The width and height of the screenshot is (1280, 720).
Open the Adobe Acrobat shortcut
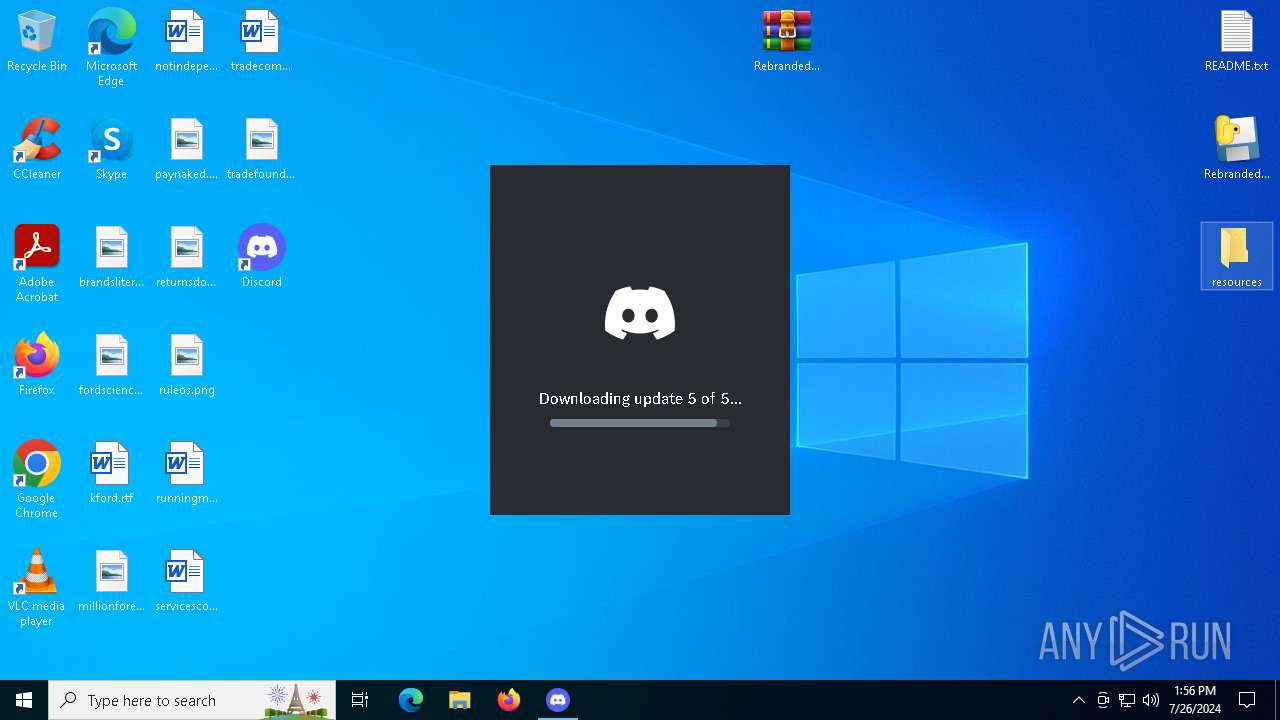coord(37,264)
